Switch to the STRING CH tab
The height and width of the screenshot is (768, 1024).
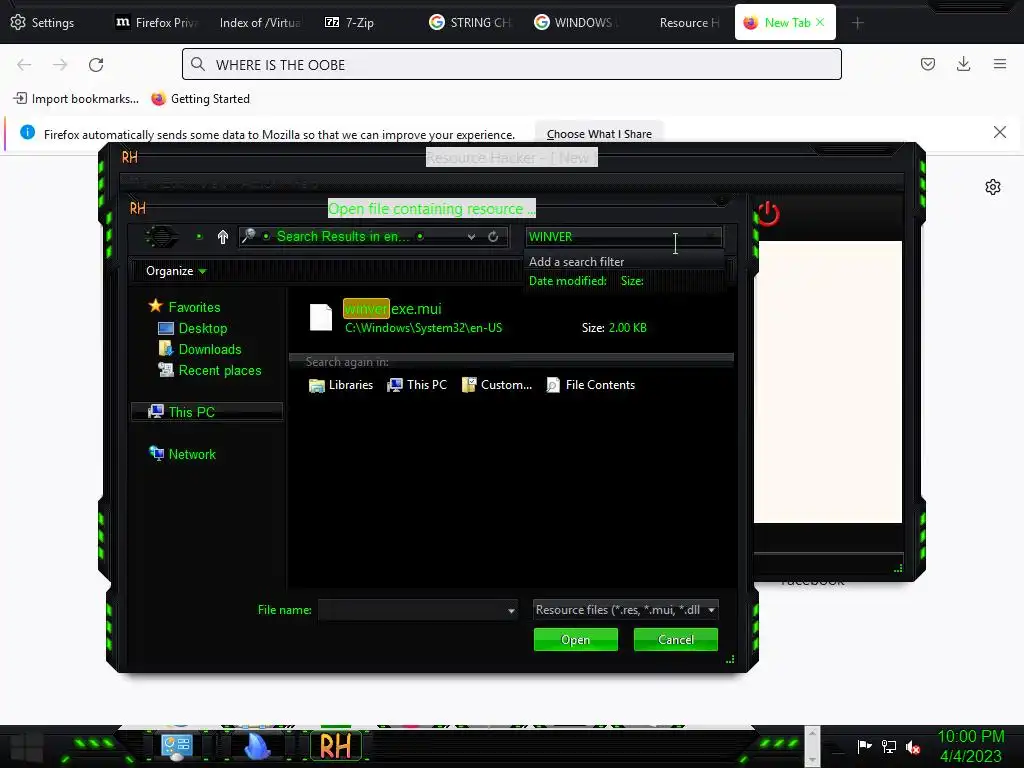point(470,22)
